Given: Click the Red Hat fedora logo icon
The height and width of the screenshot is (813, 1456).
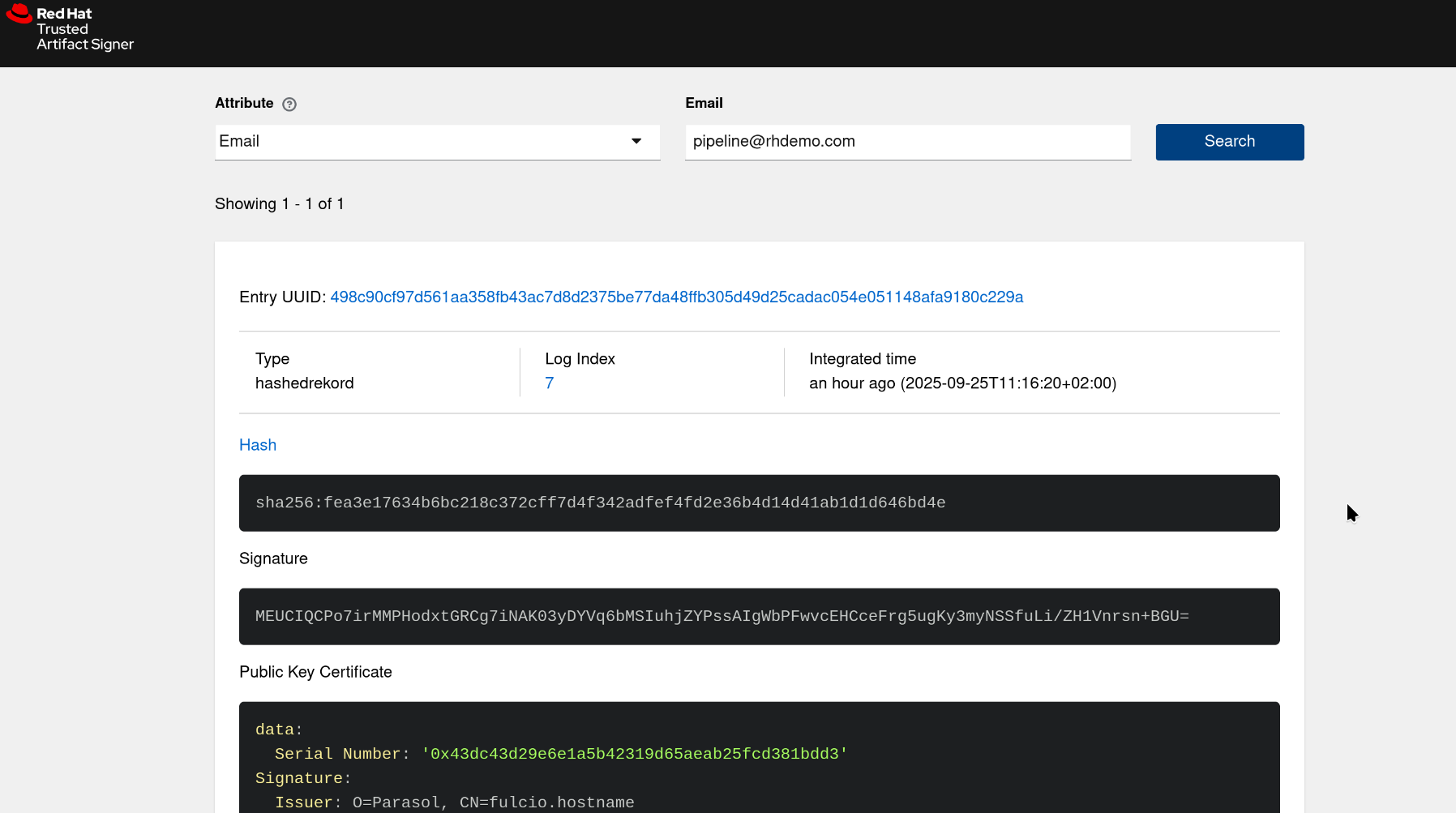Looking at the screenshot, I should click(x=19, y=14).
